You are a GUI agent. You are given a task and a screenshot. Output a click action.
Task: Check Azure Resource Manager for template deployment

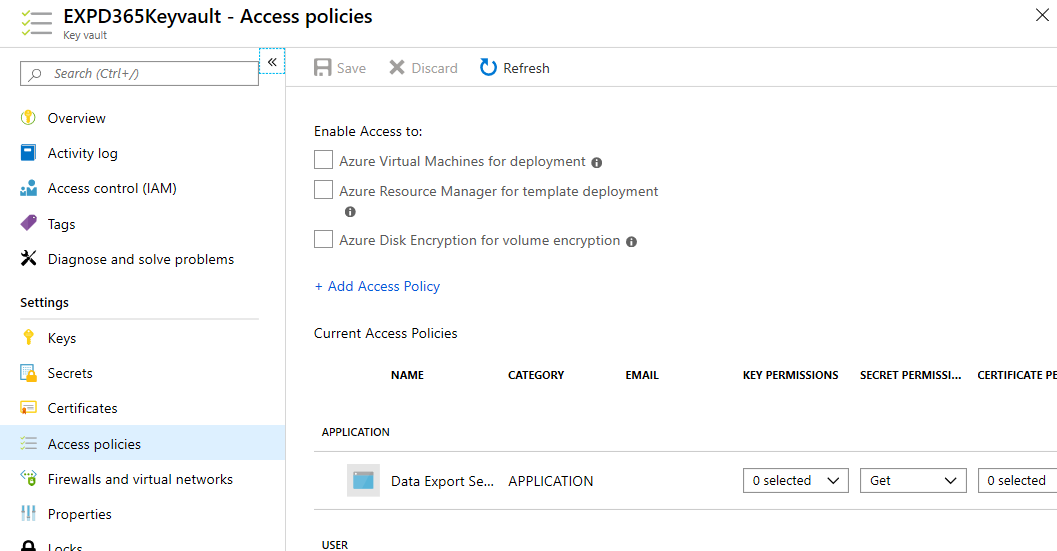(x=323, y=190)
